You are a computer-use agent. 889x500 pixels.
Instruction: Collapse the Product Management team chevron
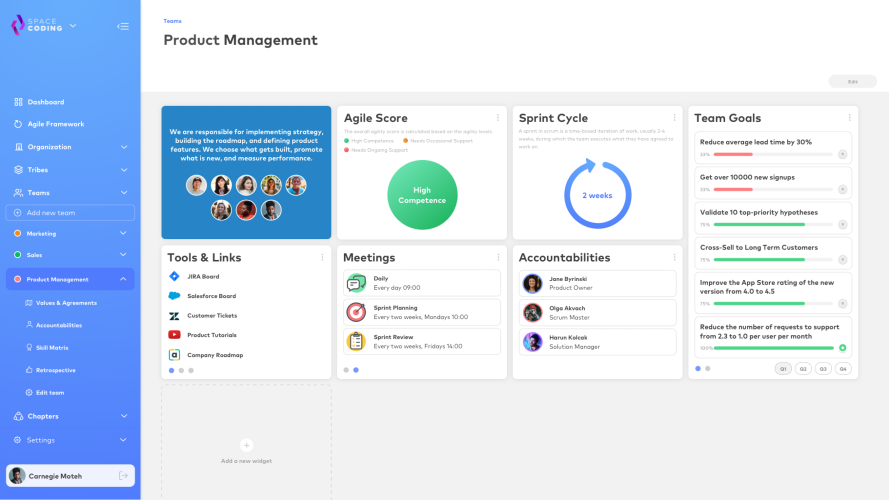[123, 279]
